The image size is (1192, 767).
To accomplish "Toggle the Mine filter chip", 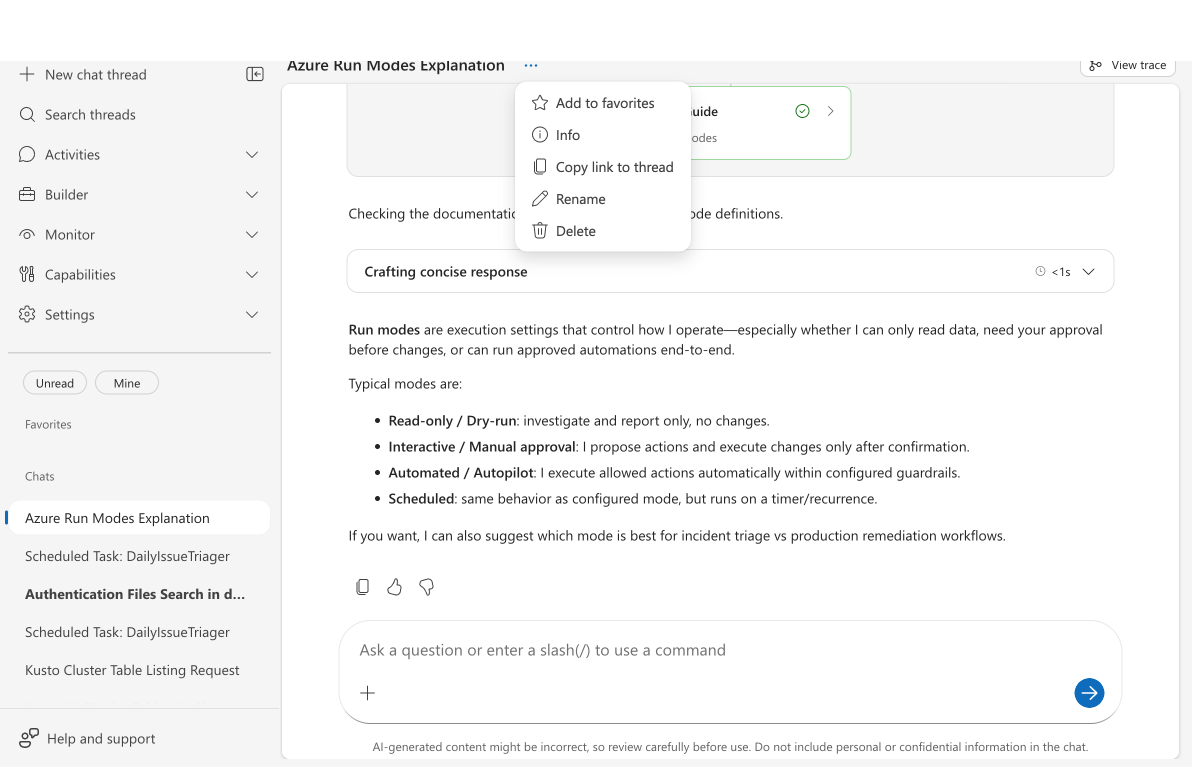I will 127,383.
